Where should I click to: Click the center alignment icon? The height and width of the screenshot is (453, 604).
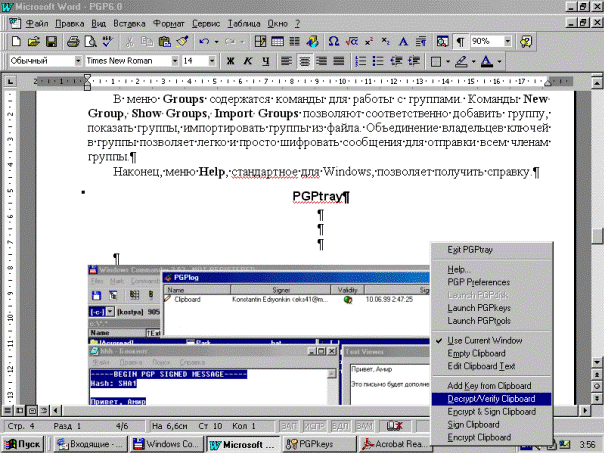click(x=306, y=61)
